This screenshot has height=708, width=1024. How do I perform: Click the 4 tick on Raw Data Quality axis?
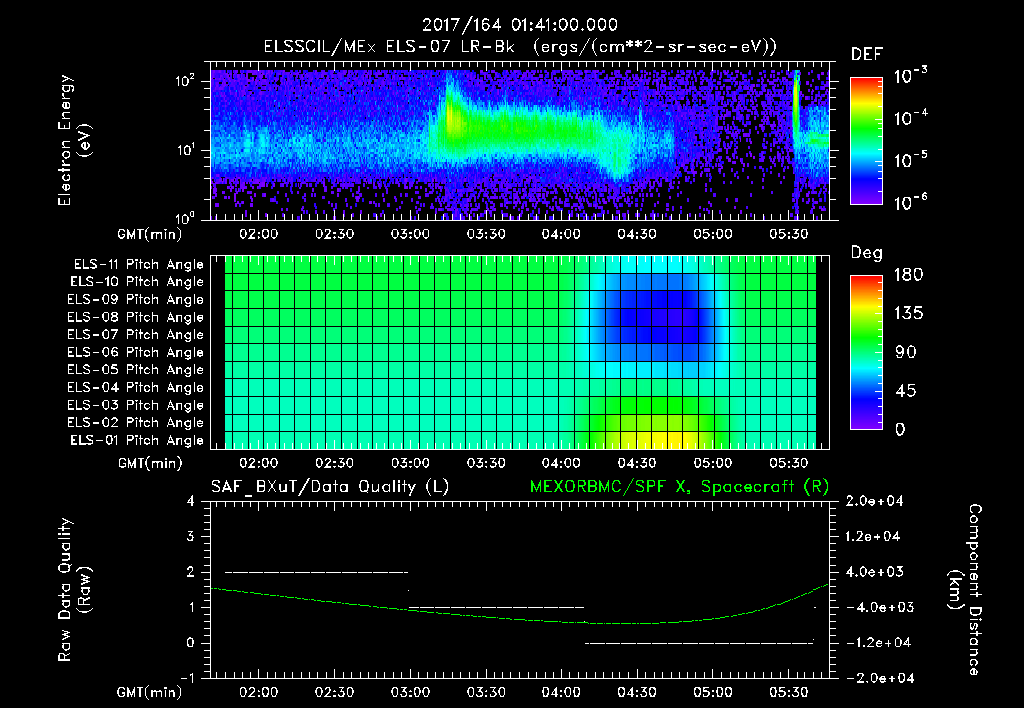[191, 502]
